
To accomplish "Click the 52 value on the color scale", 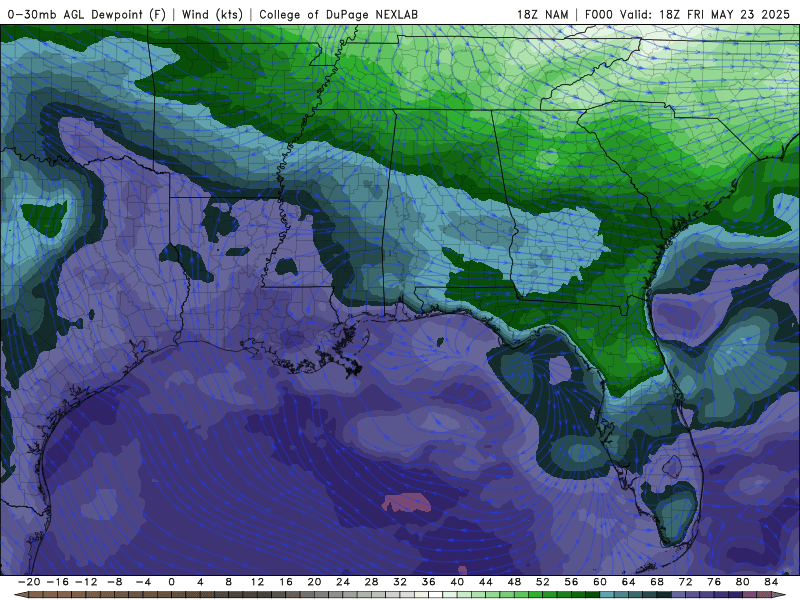I will (543, 582).
